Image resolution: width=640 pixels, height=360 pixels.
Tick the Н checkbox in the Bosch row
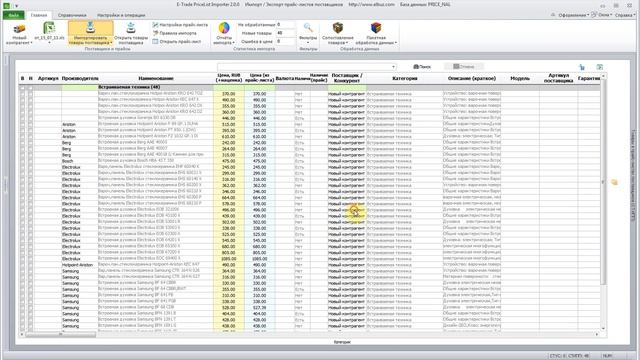31,161
